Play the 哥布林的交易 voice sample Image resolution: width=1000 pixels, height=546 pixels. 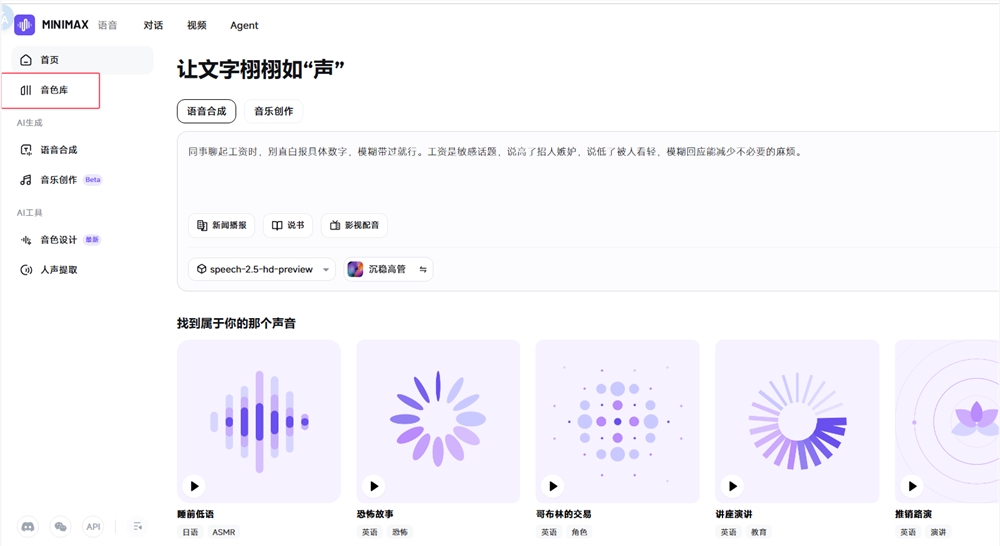(x=553, y=486)
